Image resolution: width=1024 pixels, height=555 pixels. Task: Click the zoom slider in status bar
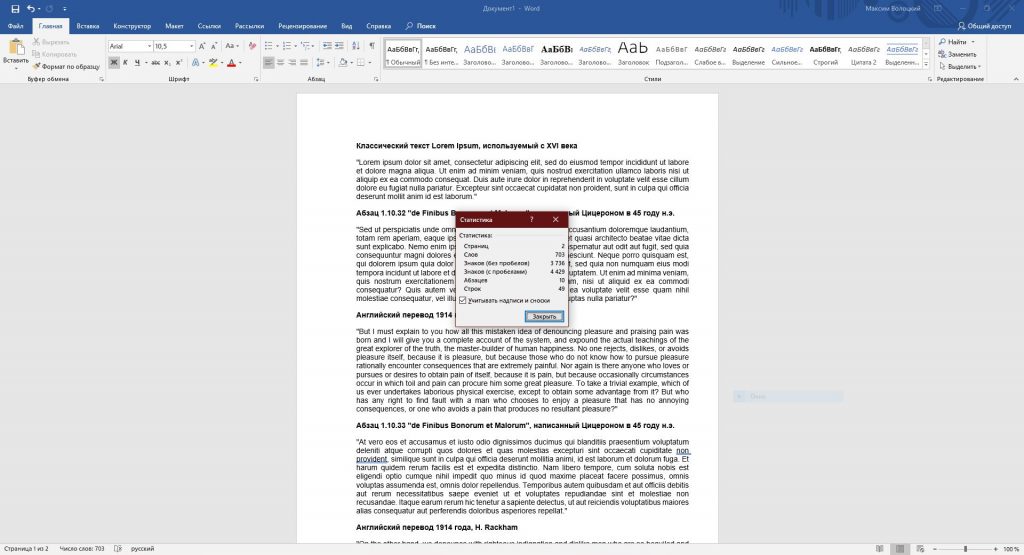pos(965,549)
